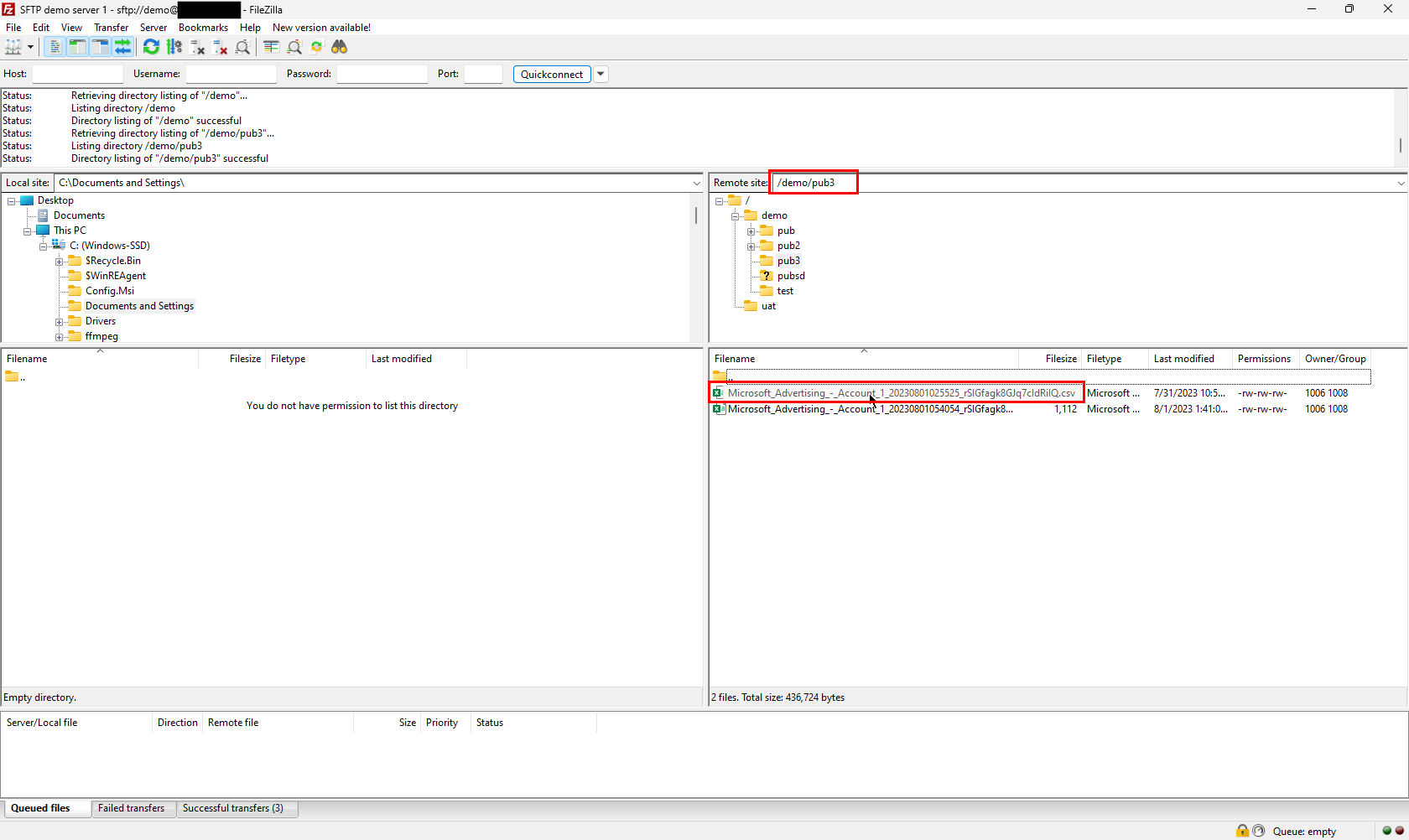Open the Remote site path dropdown
Image resolution: width=1409 pixels, height=840 pixels.
coord(1400,183)
